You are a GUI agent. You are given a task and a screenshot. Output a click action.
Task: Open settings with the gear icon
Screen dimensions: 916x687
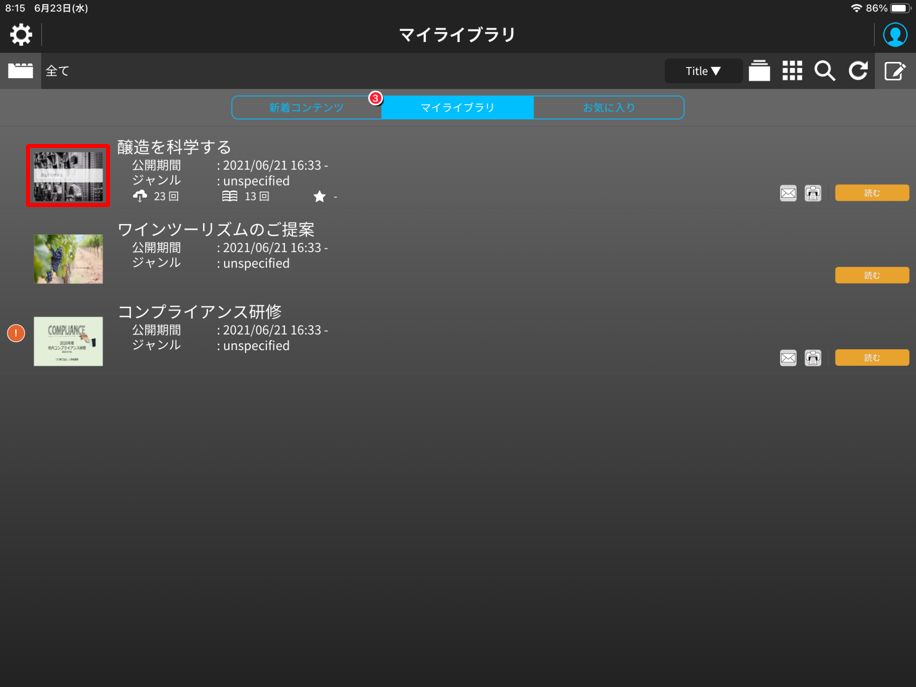coord(21,35)
